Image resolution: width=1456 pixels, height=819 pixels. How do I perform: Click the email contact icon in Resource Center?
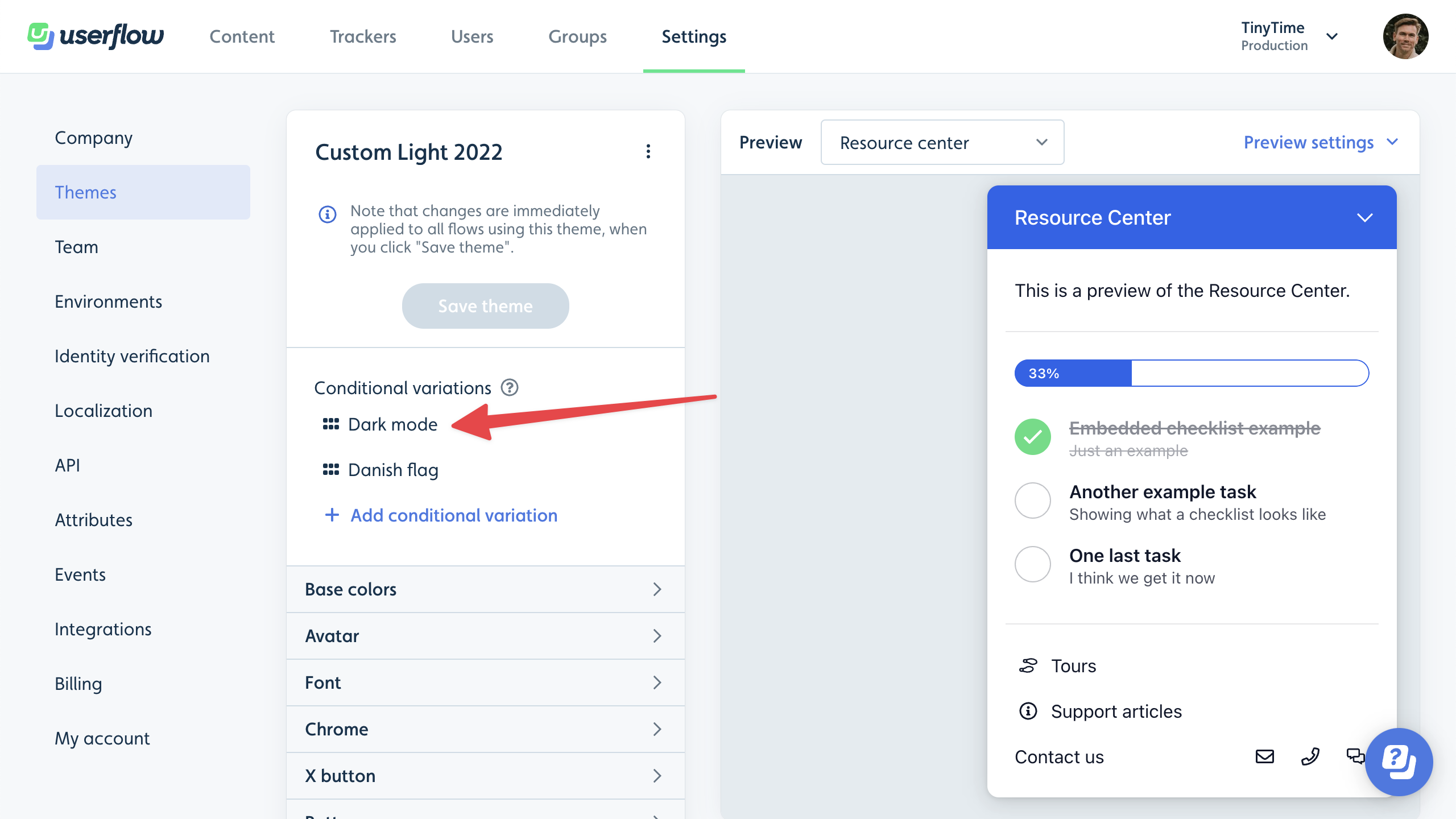[x=1265, y=756]
